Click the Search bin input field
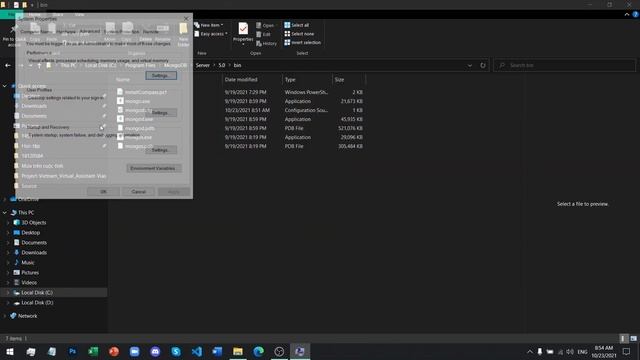This screenshot has height=360, width=640. click(x=564, y=65)
